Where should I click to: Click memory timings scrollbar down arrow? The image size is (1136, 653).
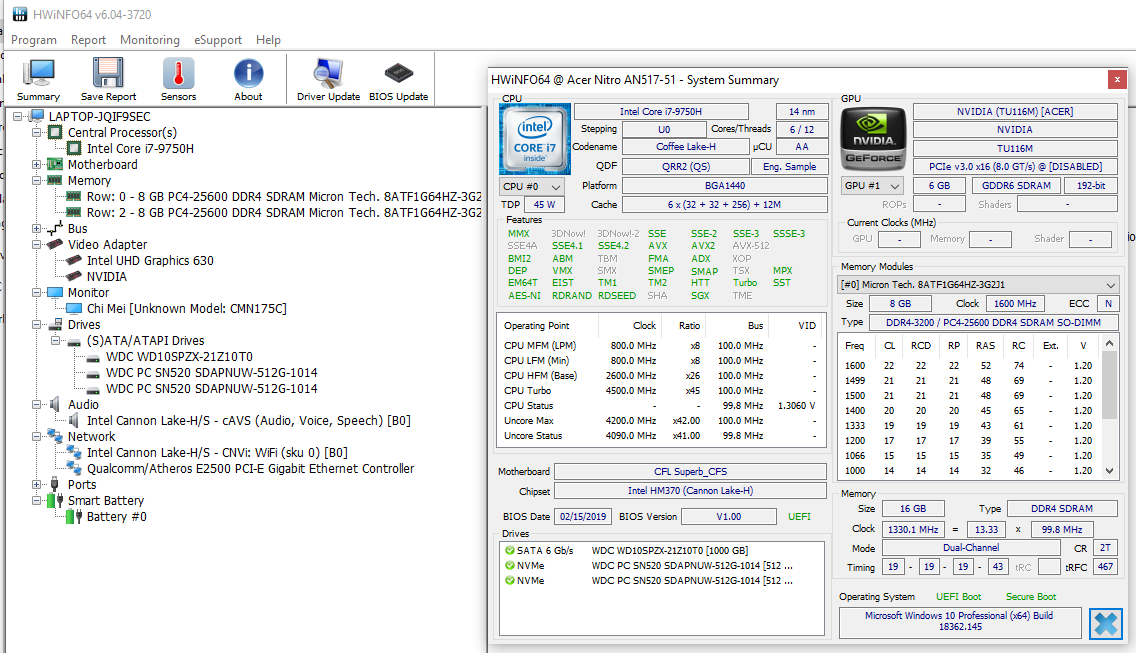1109,470
